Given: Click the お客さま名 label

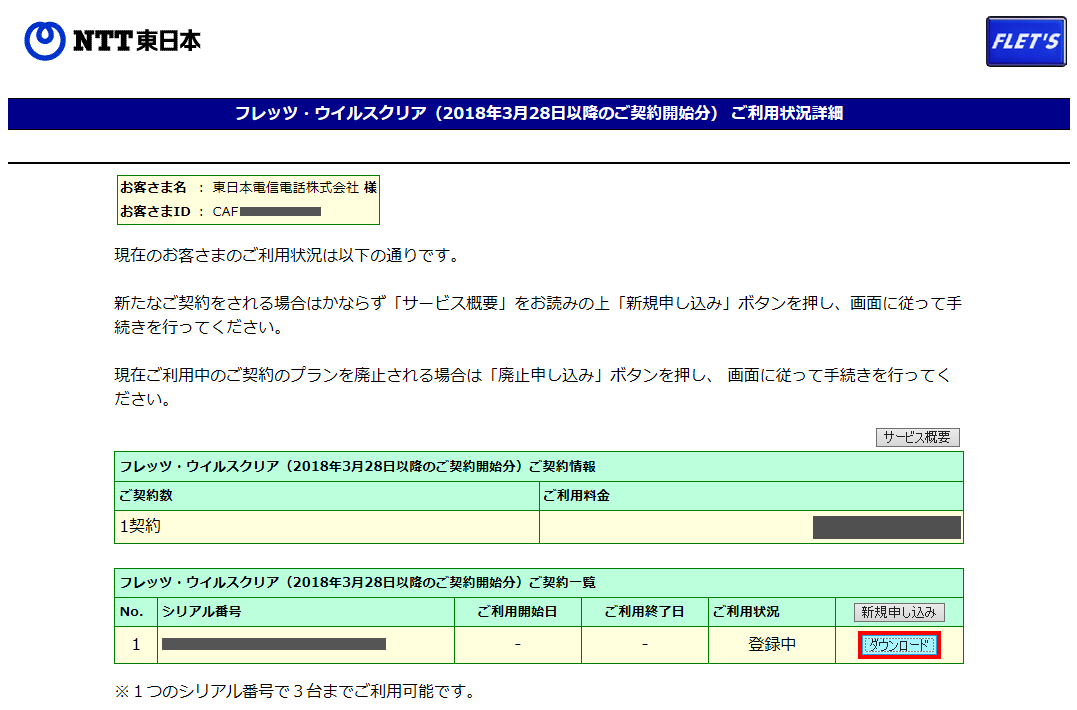Looking at the screenshot, I should [x=153, y=187].
